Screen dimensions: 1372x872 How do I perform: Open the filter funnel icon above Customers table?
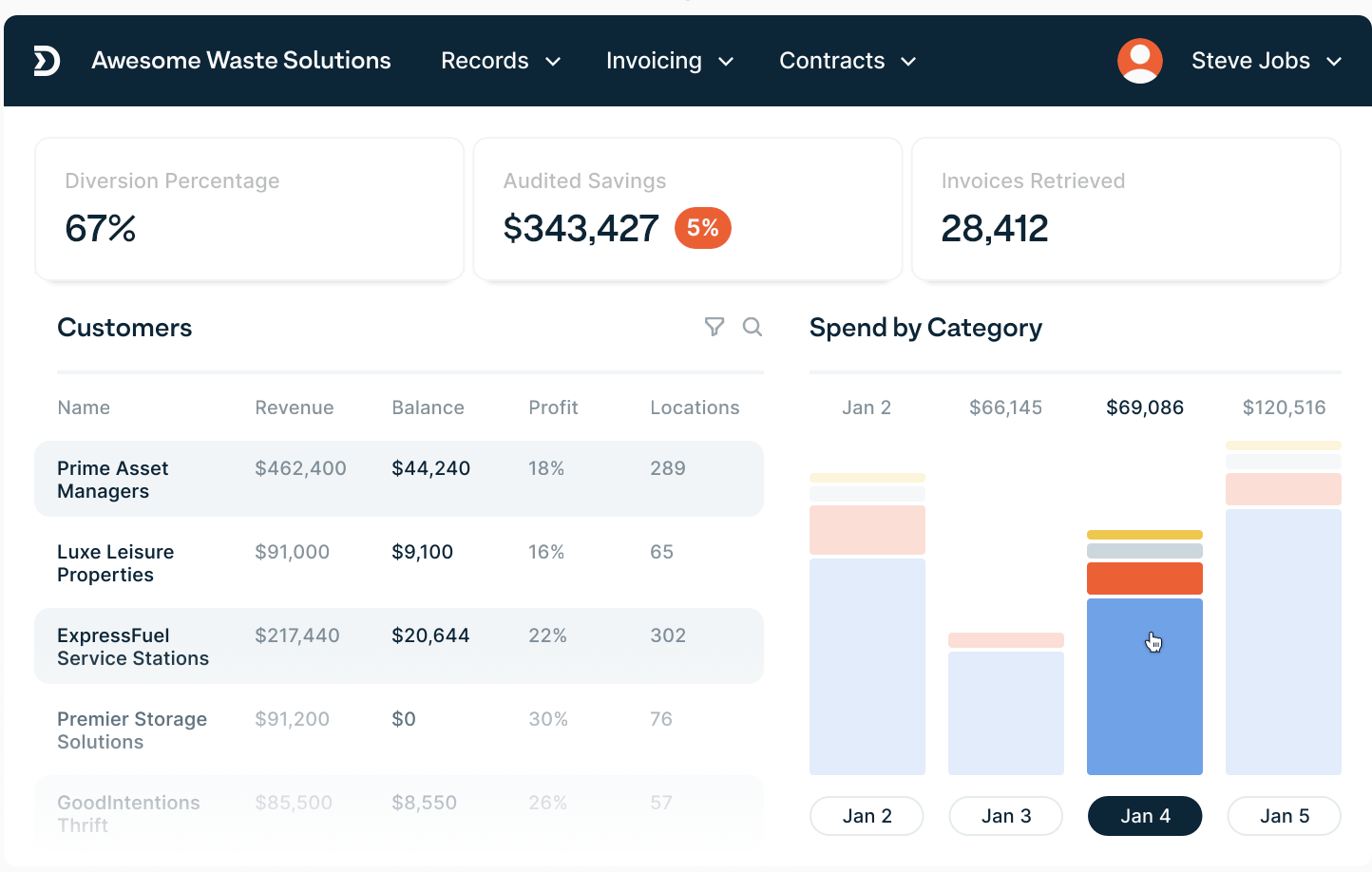[x=715, y=327]
